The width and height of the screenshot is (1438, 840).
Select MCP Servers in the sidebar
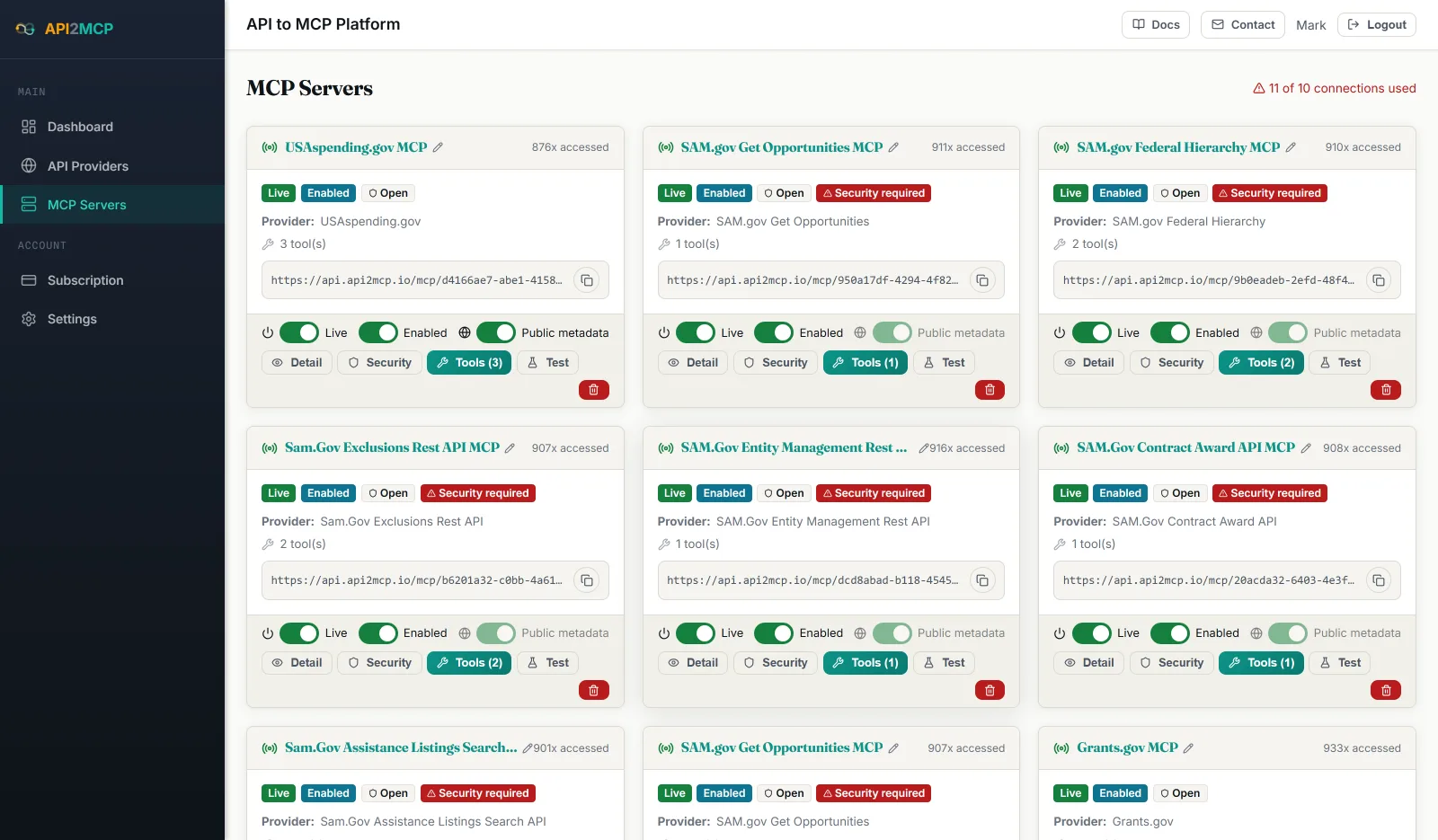click(x=112, y=205)
